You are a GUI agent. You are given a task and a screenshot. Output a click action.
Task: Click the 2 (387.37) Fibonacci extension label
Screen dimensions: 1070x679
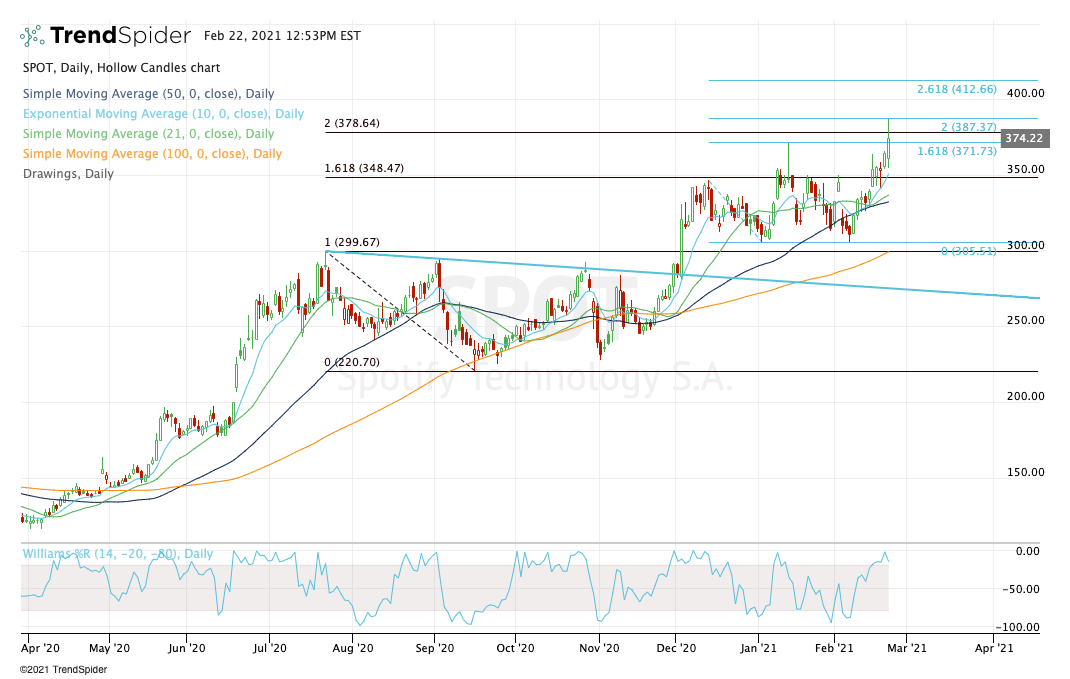pos(968,127)
